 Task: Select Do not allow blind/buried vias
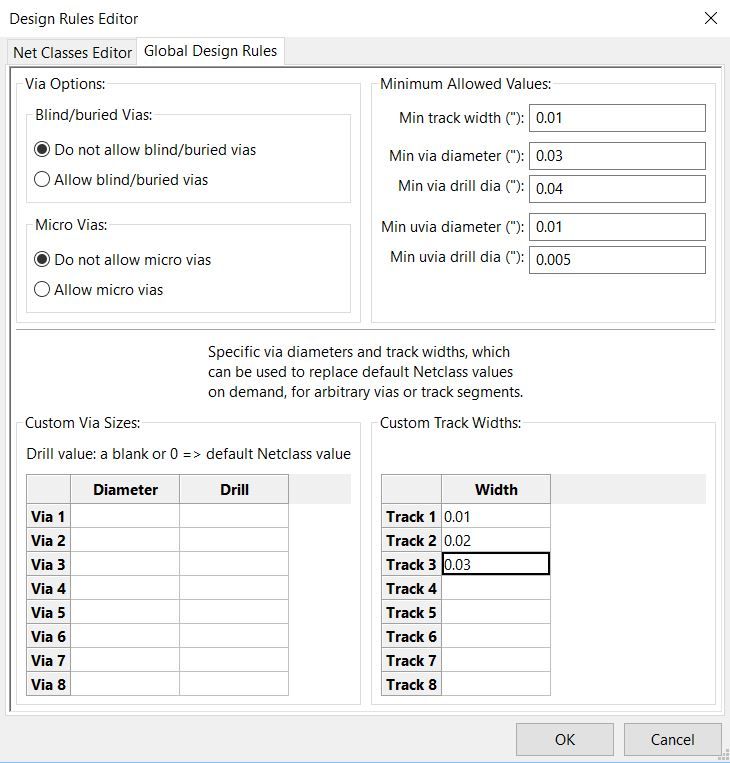point(145,149)
